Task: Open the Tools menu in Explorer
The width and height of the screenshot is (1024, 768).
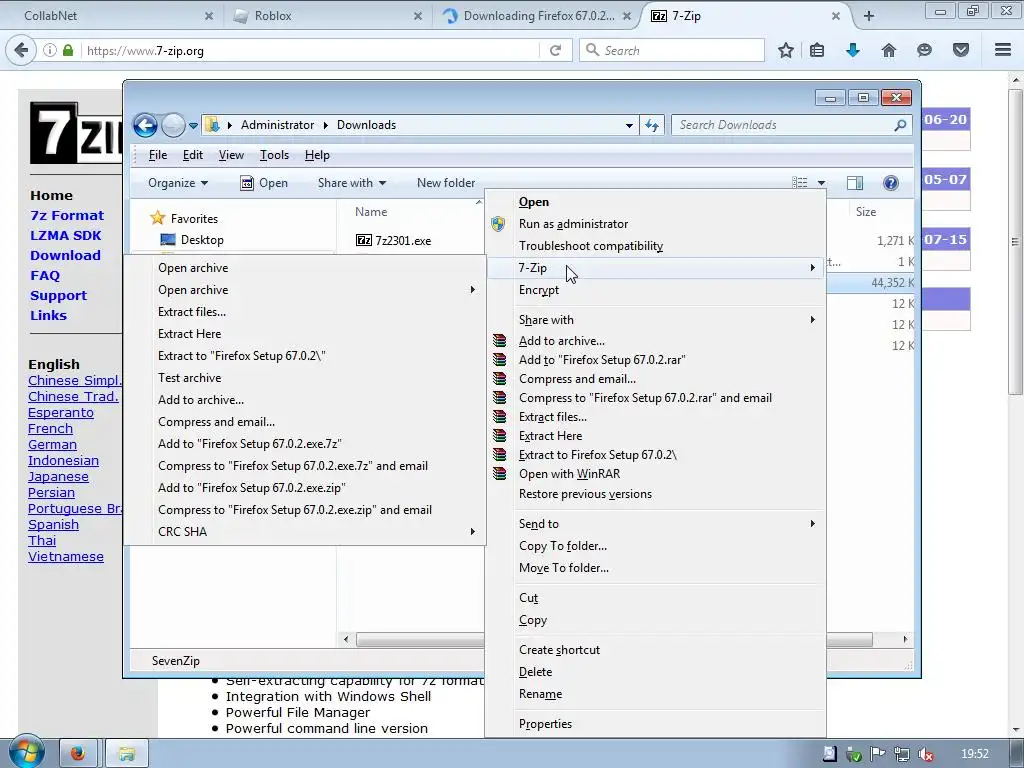Action: (x=274, y=155)
